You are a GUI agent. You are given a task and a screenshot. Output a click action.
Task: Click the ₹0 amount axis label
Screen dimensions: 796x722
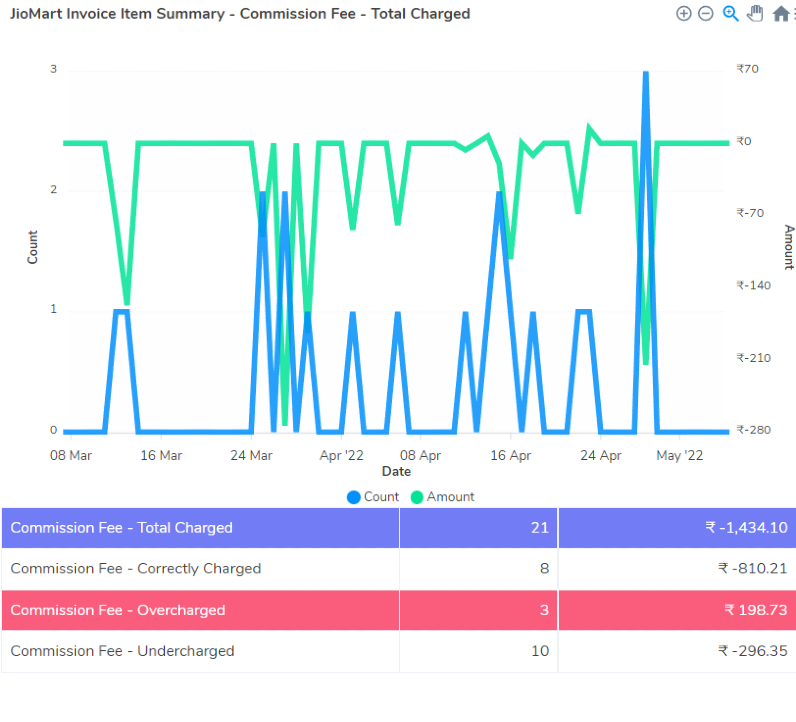coord(744,141)
